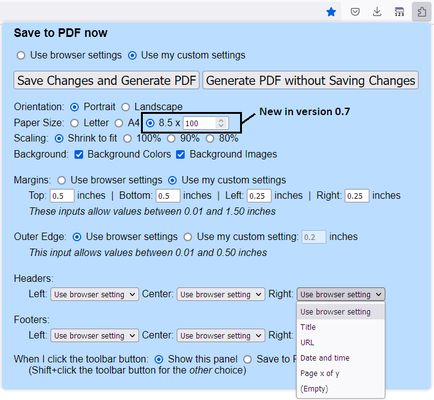Choose URL from dropdown list

(341, 342)
